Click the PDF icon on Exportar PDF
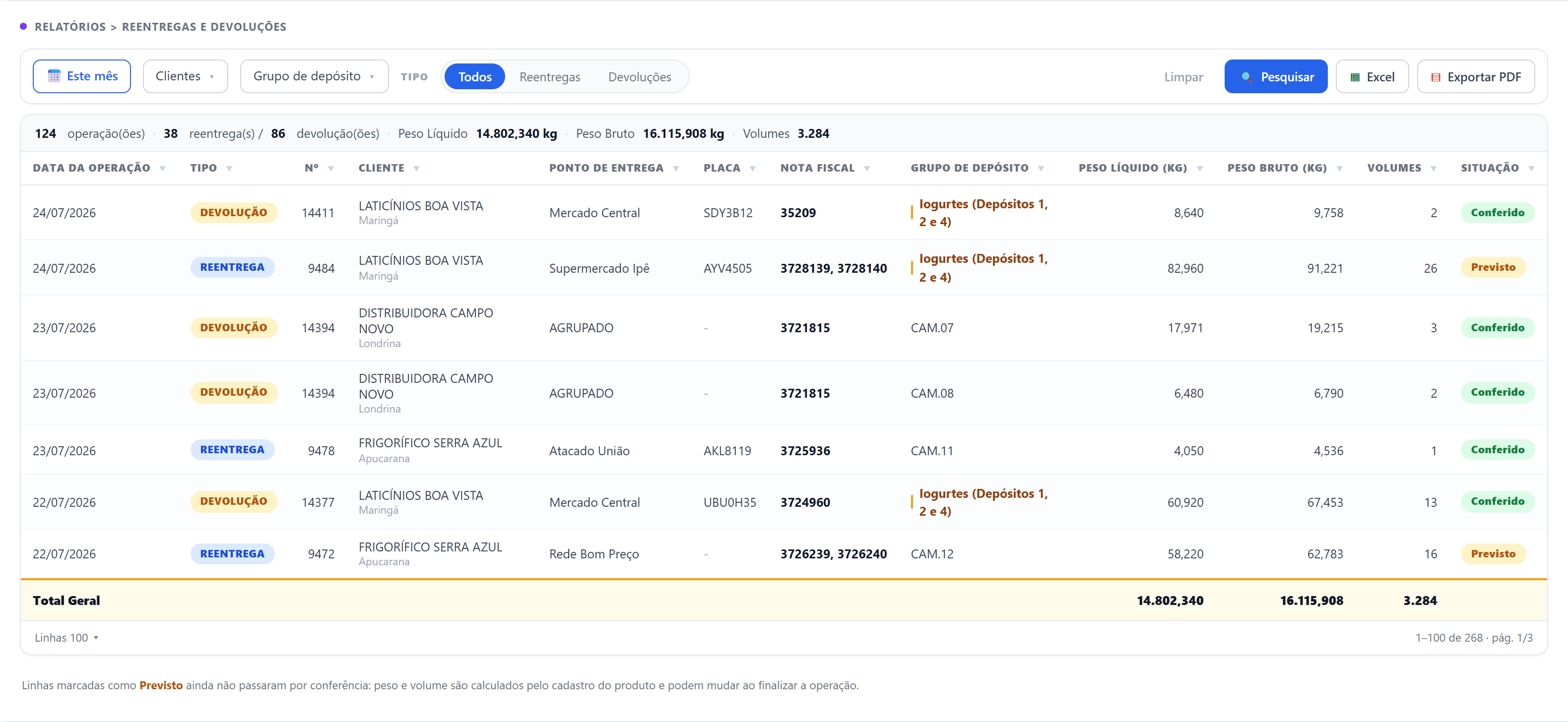Viewport: 1568px width, 722px height. (x=1436, y=77)
